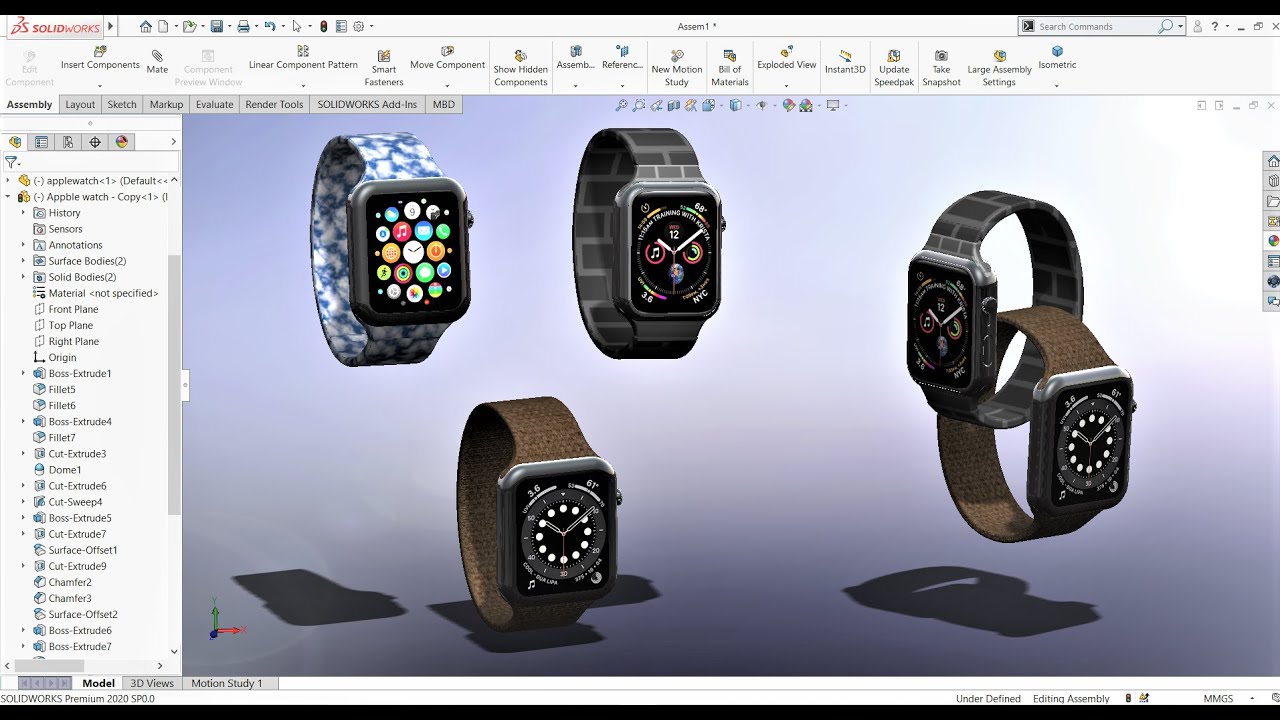Switch to the Sketch tab
1280x720 pixels.
point(122,104)
